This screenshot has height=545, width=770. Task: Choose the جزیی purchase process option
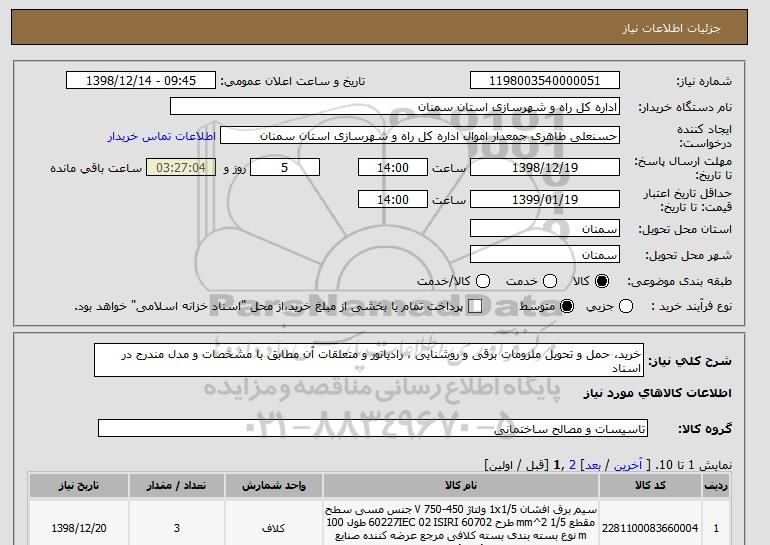tap(626, 306)
